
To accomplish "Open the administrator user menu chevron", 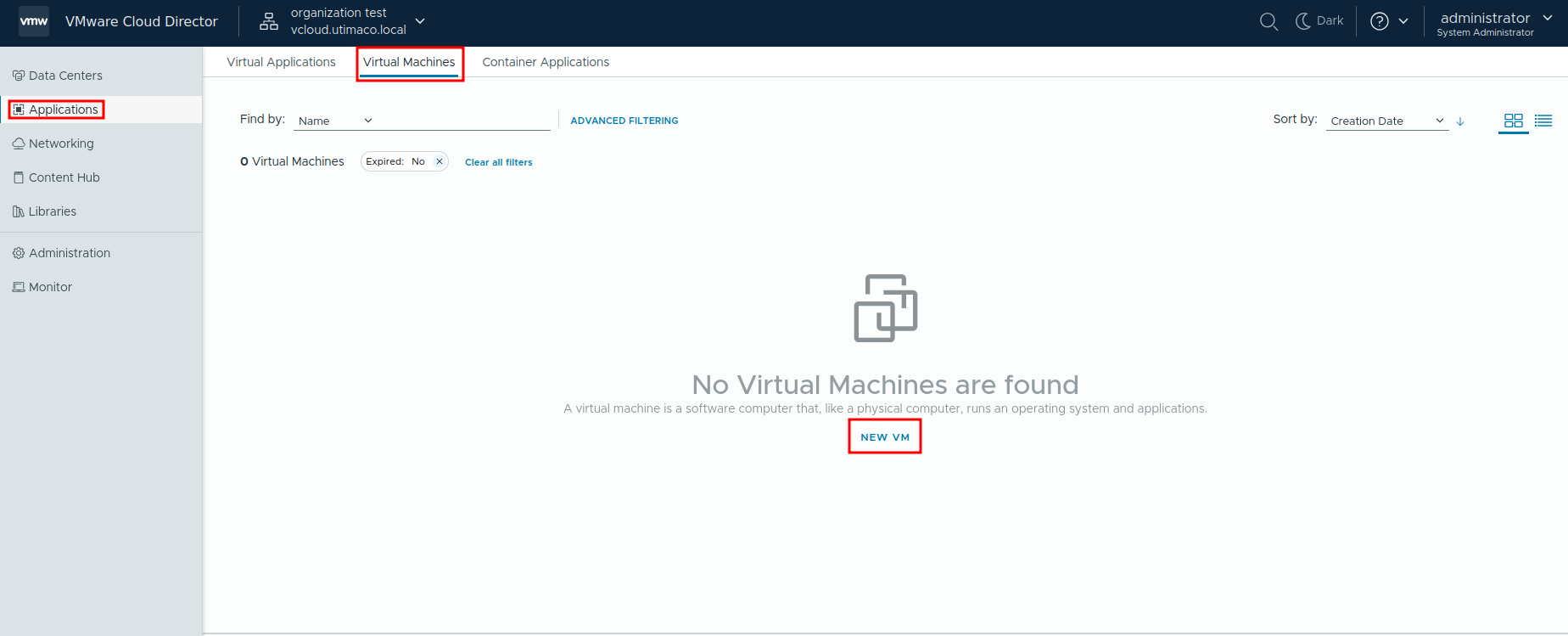I will (x=1548, y=18).
